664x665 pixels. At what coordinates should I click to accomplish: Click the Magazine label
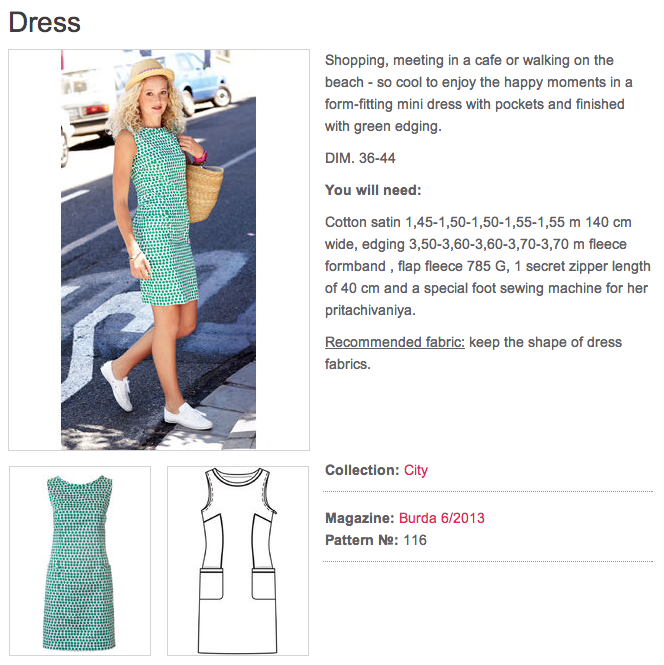[x=360, y=518]
